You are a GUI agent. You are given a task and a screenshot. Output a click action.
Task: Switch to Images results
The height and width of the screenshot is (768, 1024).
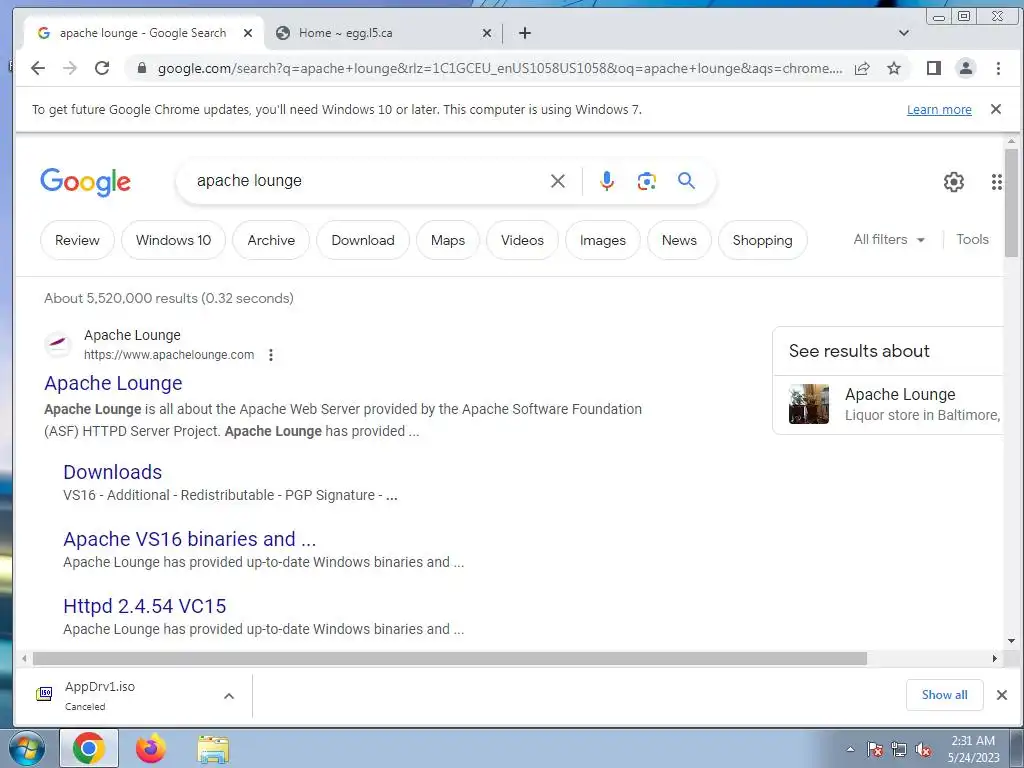(x=603, y=240)
